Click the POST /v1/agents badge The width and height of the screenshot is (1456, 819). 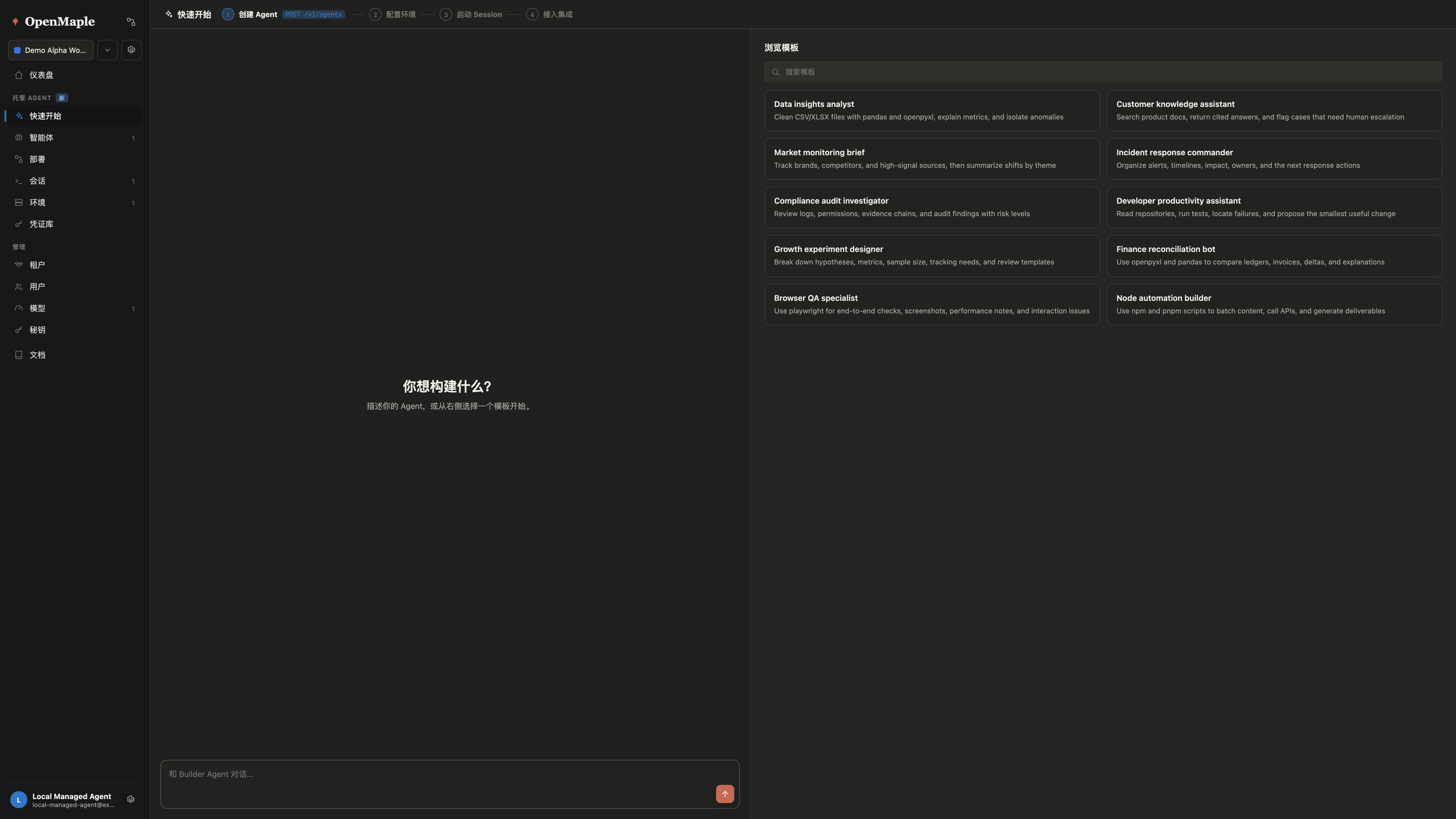click(x=314, y=14)
